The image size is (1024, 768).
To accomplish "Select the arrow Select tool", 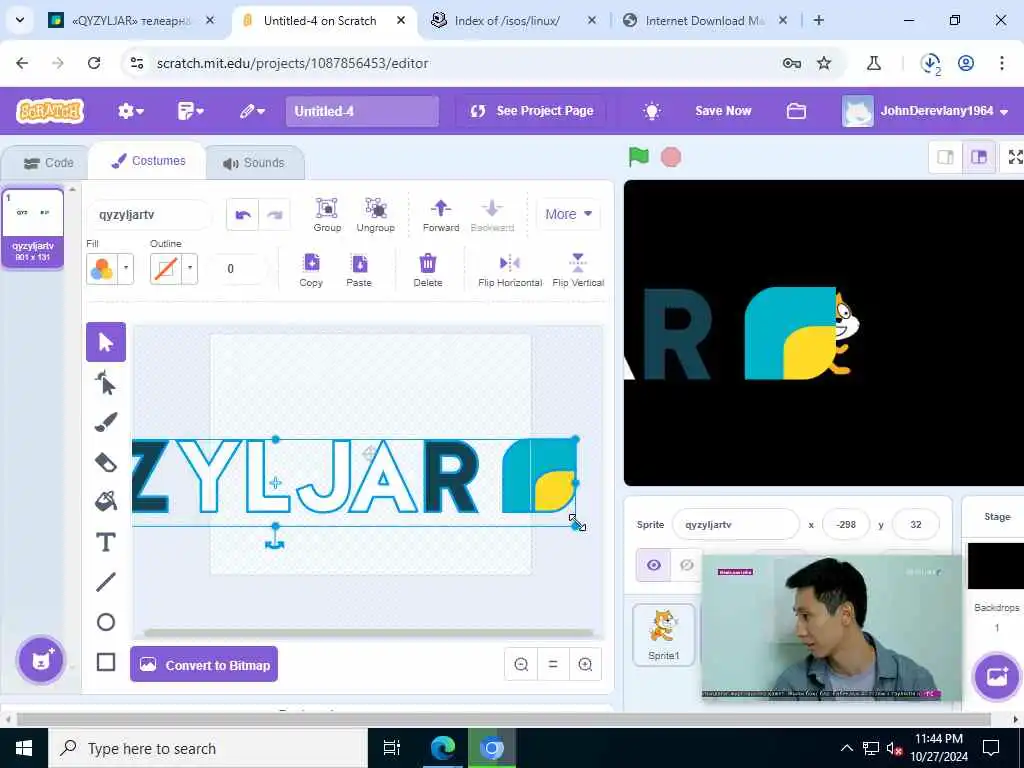I will (x=106, y=342).
